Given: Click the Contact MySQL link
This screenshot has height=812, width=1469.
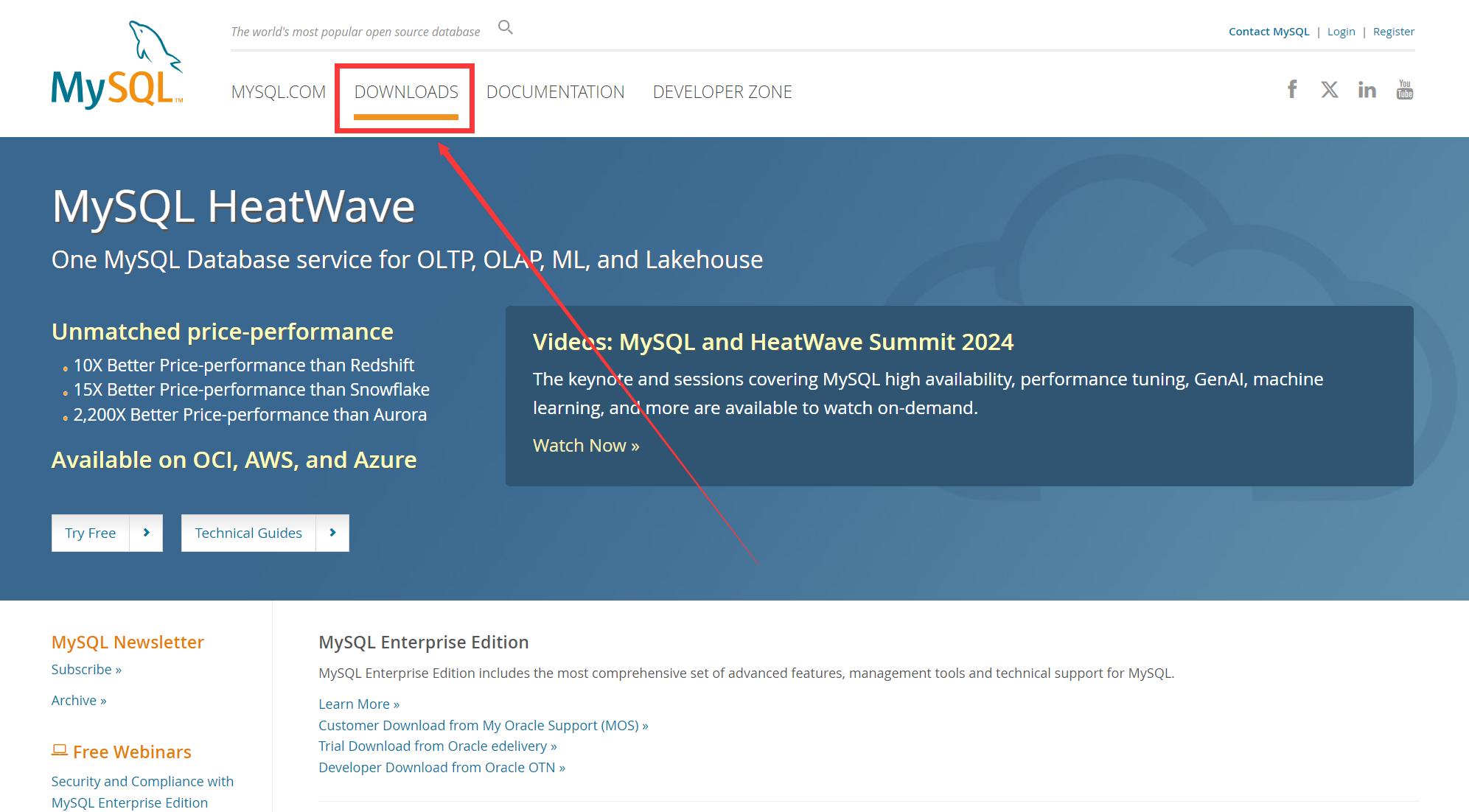Looking at the screenshot, I should [x=1269, y=32].
